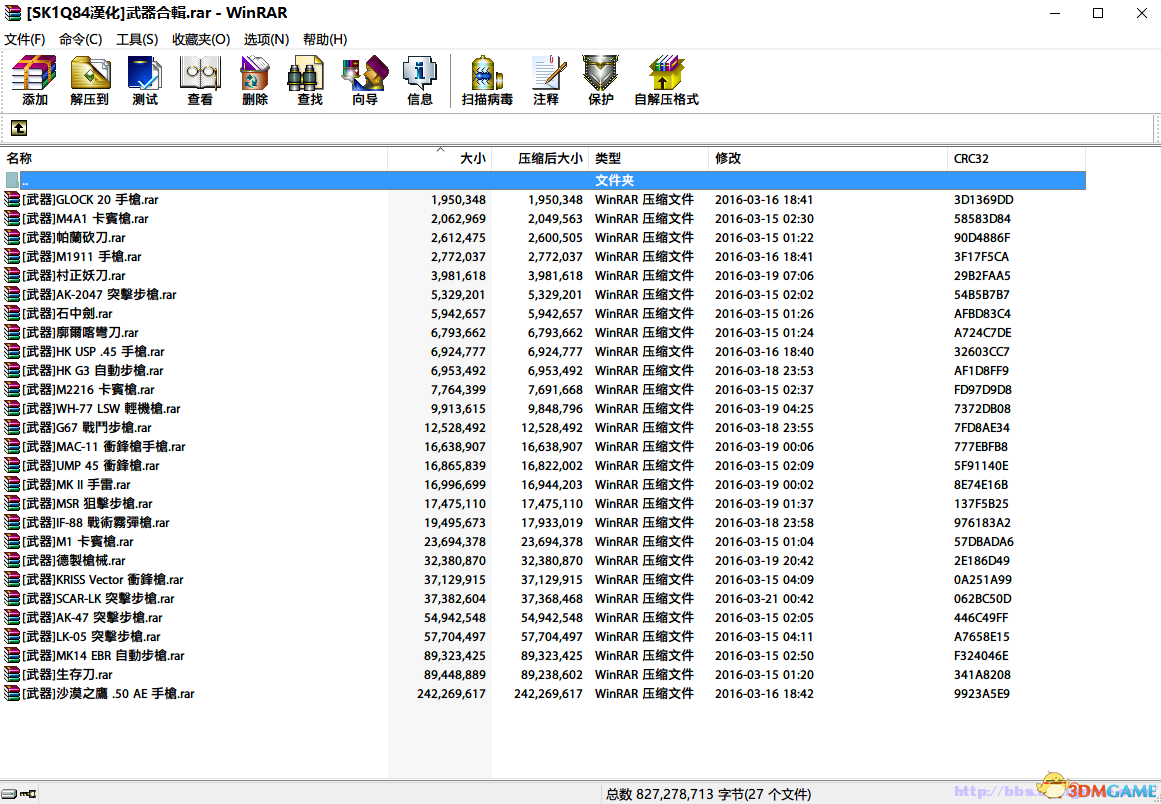Viewport: 1161px width, 804px height.
Task: Open the 帮助(H) menu
Action: click(x=325, y=39)
